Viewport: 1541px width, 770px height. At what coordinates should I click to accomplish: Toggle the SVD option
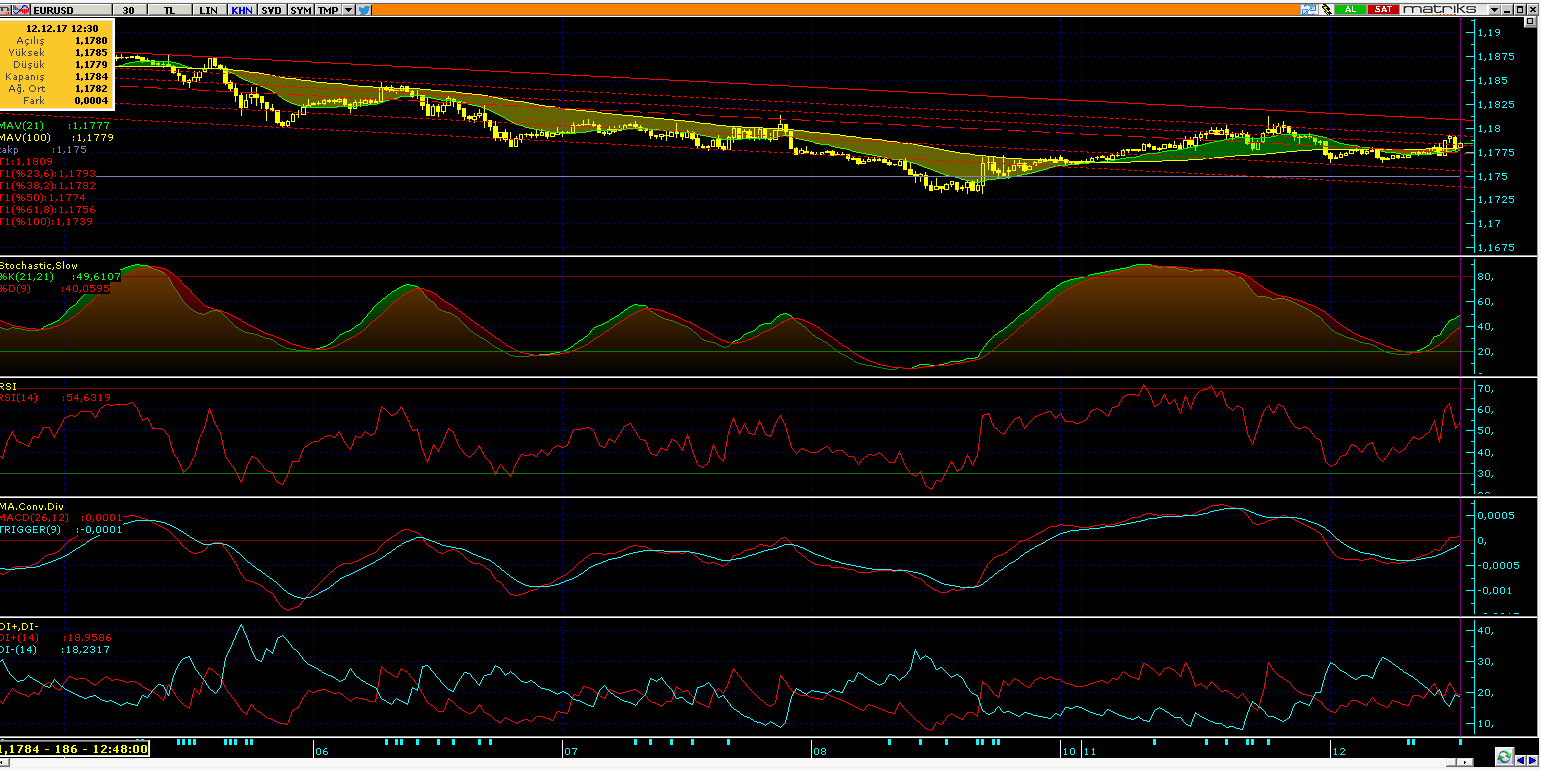[271, 9]
